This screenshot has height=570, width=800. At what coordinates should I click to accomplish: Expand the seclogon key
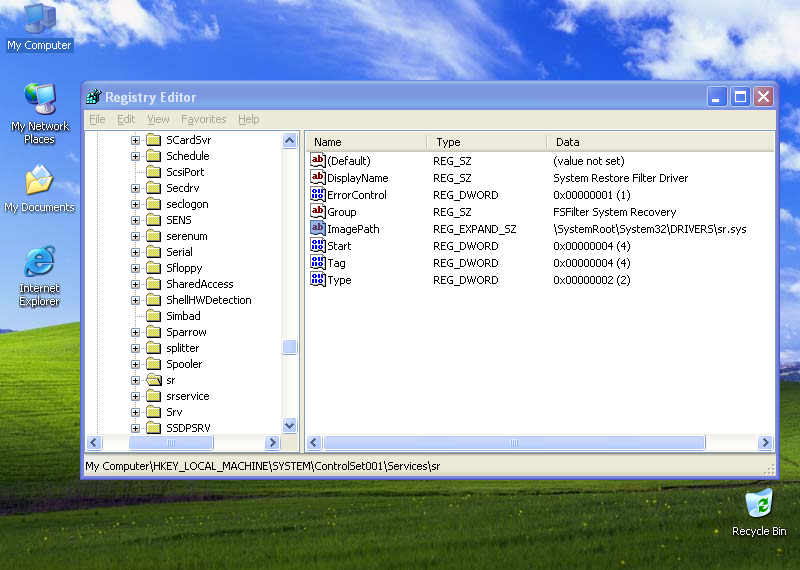135,204
